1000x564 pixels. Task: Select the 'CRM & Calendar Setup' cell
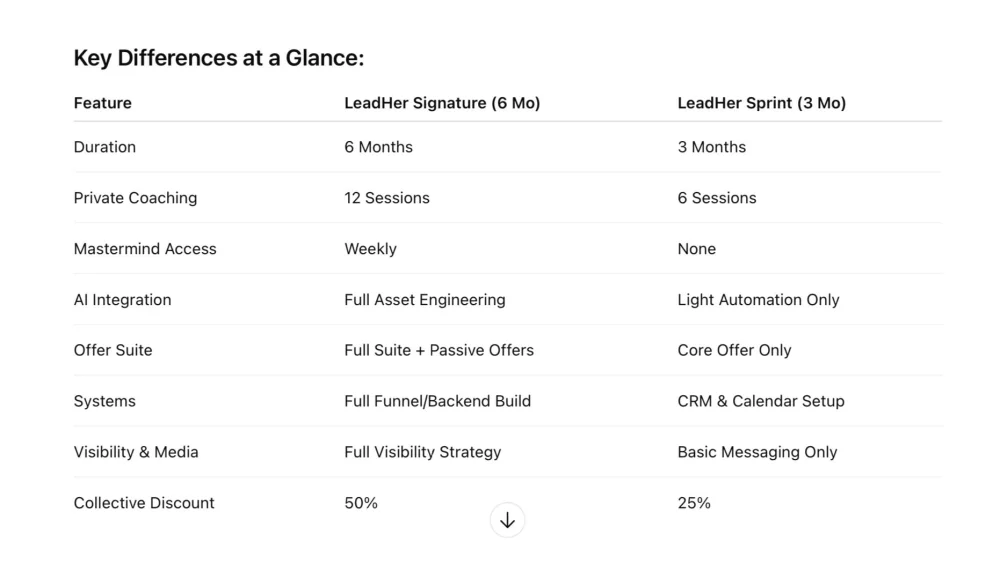(x=761, y=401)
